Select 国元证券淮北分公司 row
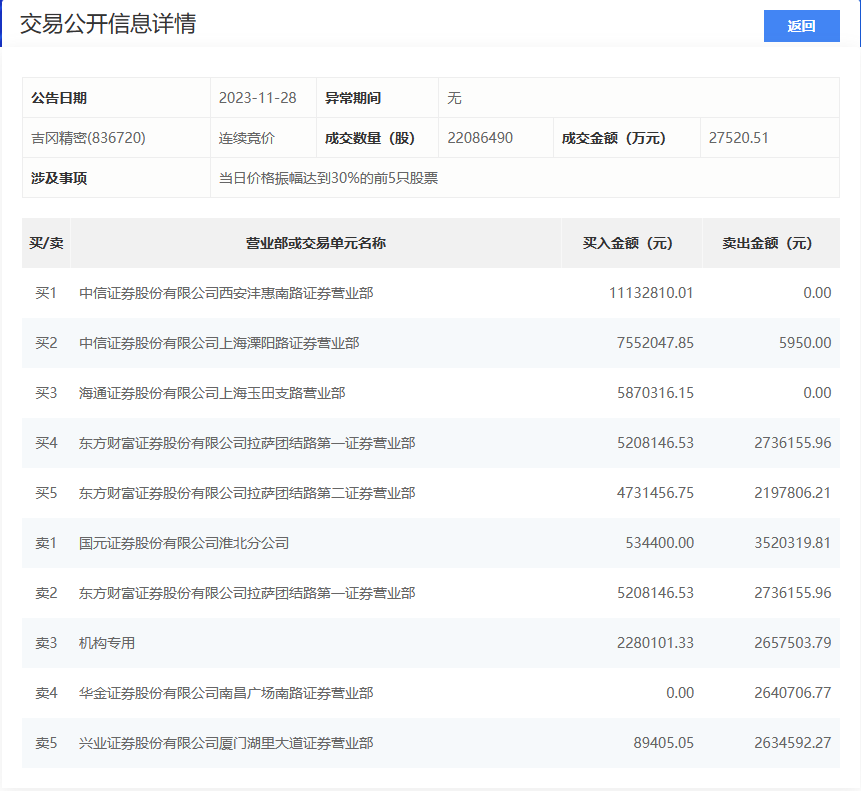Image resolution: width=861 pixels, height=791 pixels. coord(184,543)
